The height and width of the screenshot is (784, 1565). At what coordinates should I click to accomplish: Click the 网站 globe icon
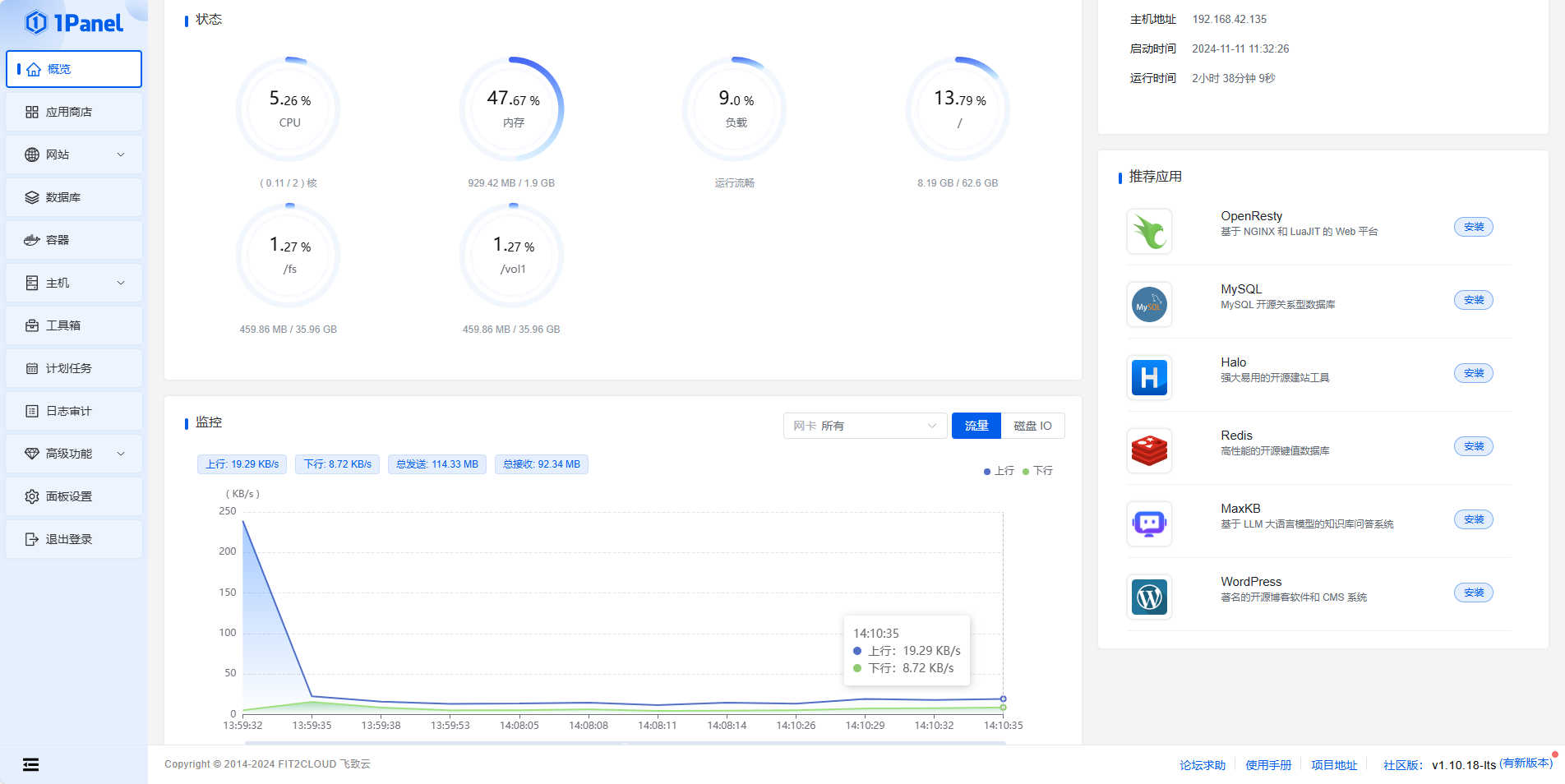click(x=32, y=154)
